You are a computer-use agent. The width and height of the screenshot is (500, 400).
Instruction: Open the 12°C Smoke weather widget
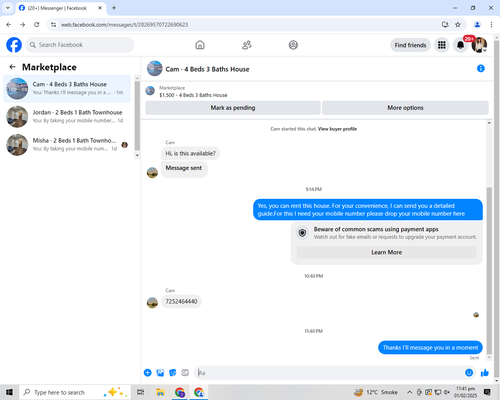(376, 392)
